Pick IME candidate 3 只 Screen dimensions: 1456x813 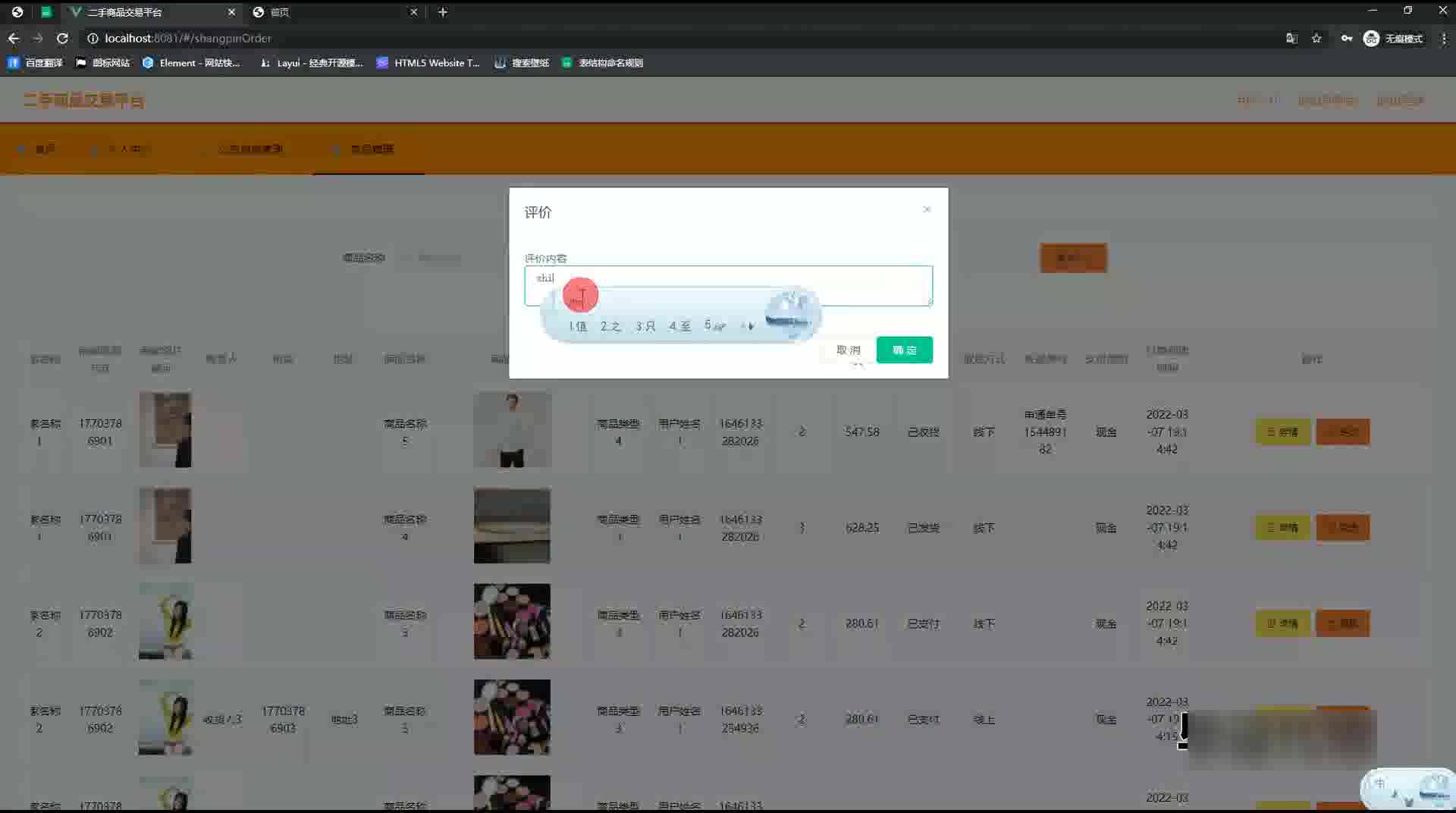click(645, 326)
